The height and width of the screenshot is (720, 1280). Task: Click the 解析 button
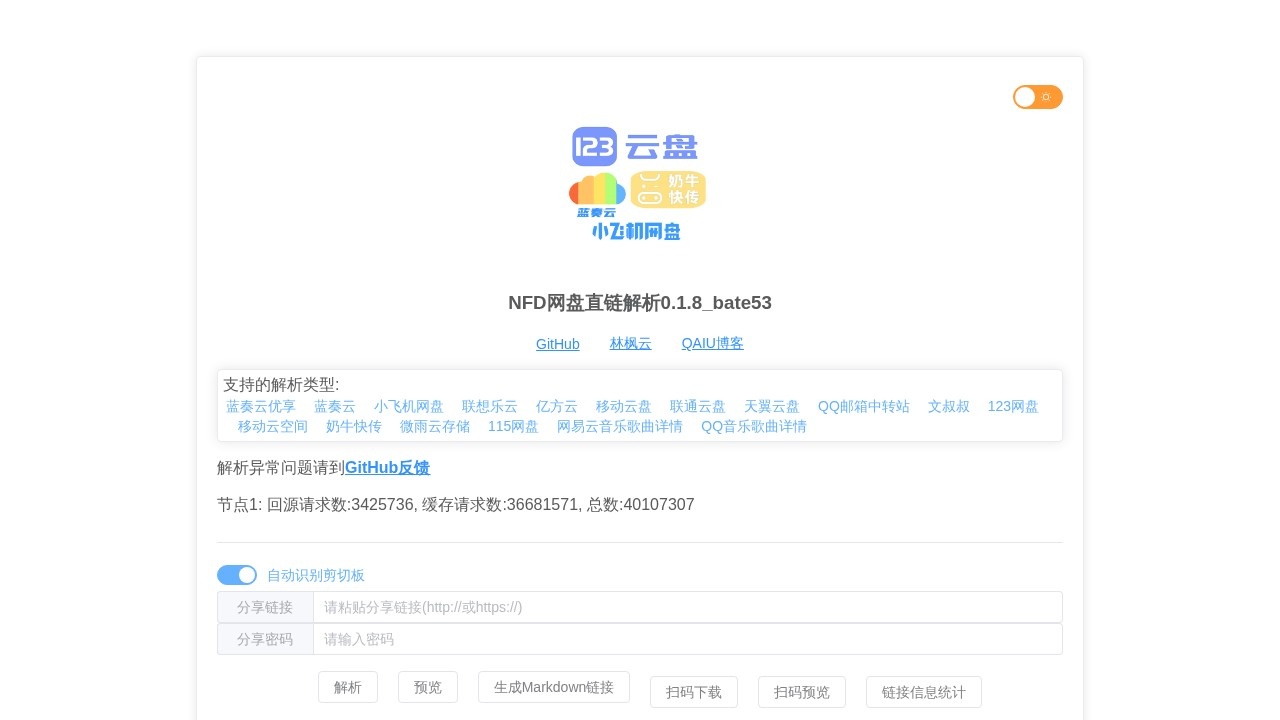(x=348, y=687)
